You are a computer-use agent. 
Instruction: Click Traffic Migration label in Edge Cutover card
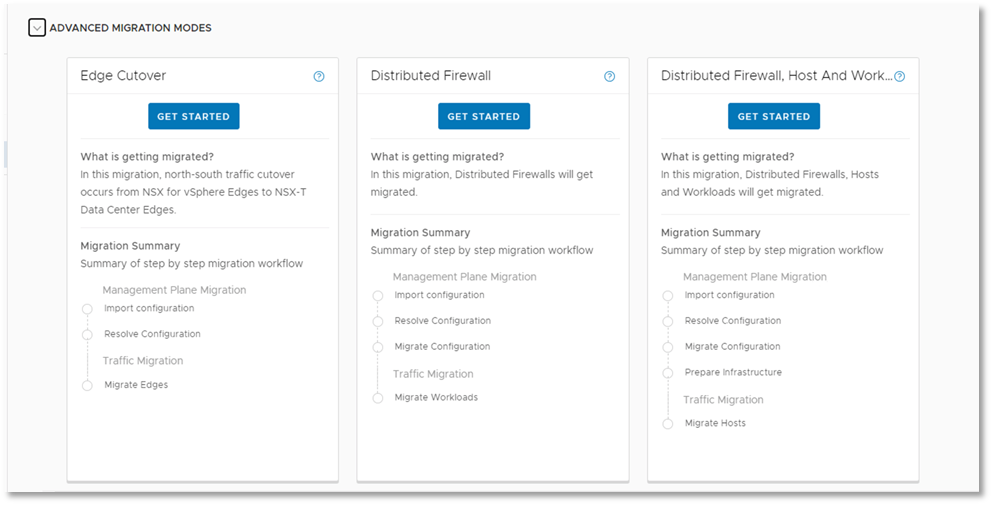(143, 361)
